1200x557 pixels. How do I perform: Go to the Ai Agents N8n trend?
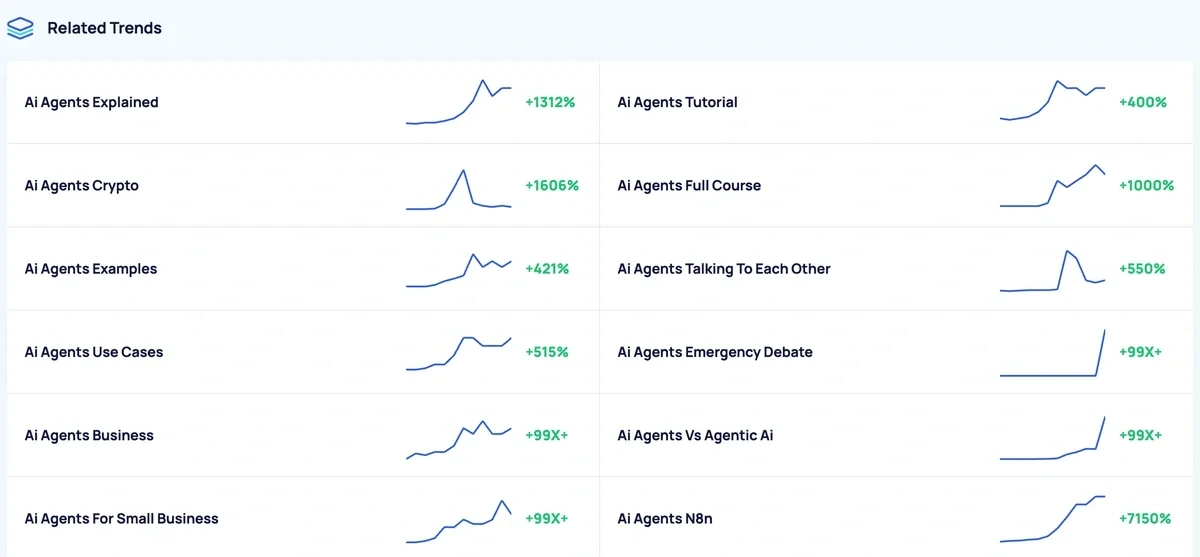(x=665, y=518)
